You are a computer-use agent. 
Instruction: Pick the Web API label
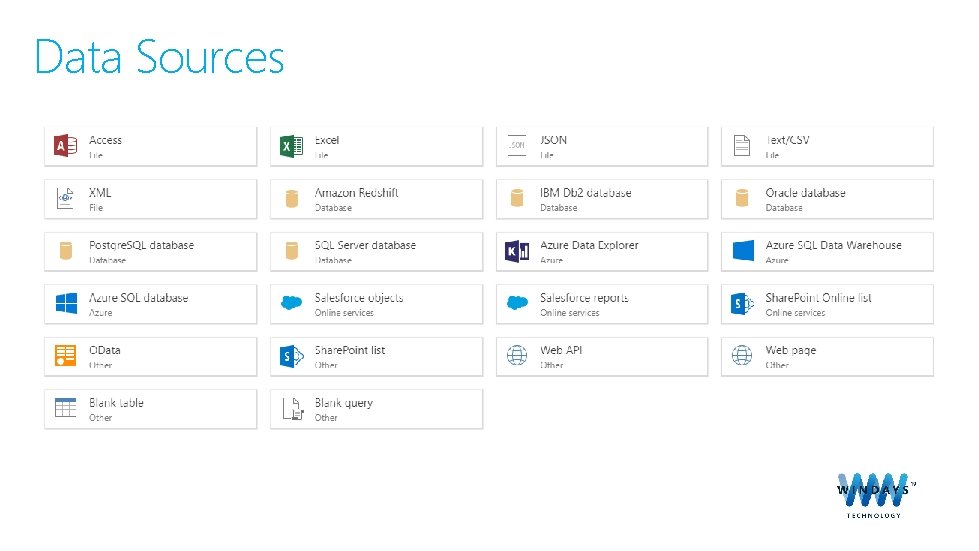click(561, 350)
